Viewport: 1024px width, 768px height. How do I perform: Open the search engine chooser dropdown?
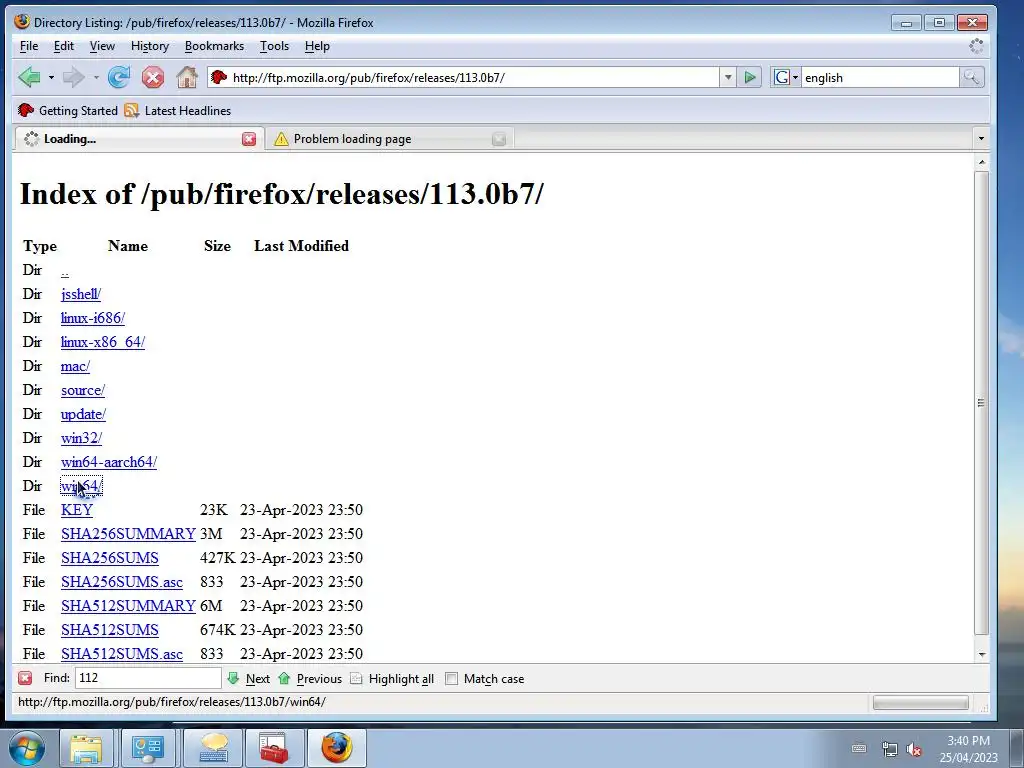[795, 78]
